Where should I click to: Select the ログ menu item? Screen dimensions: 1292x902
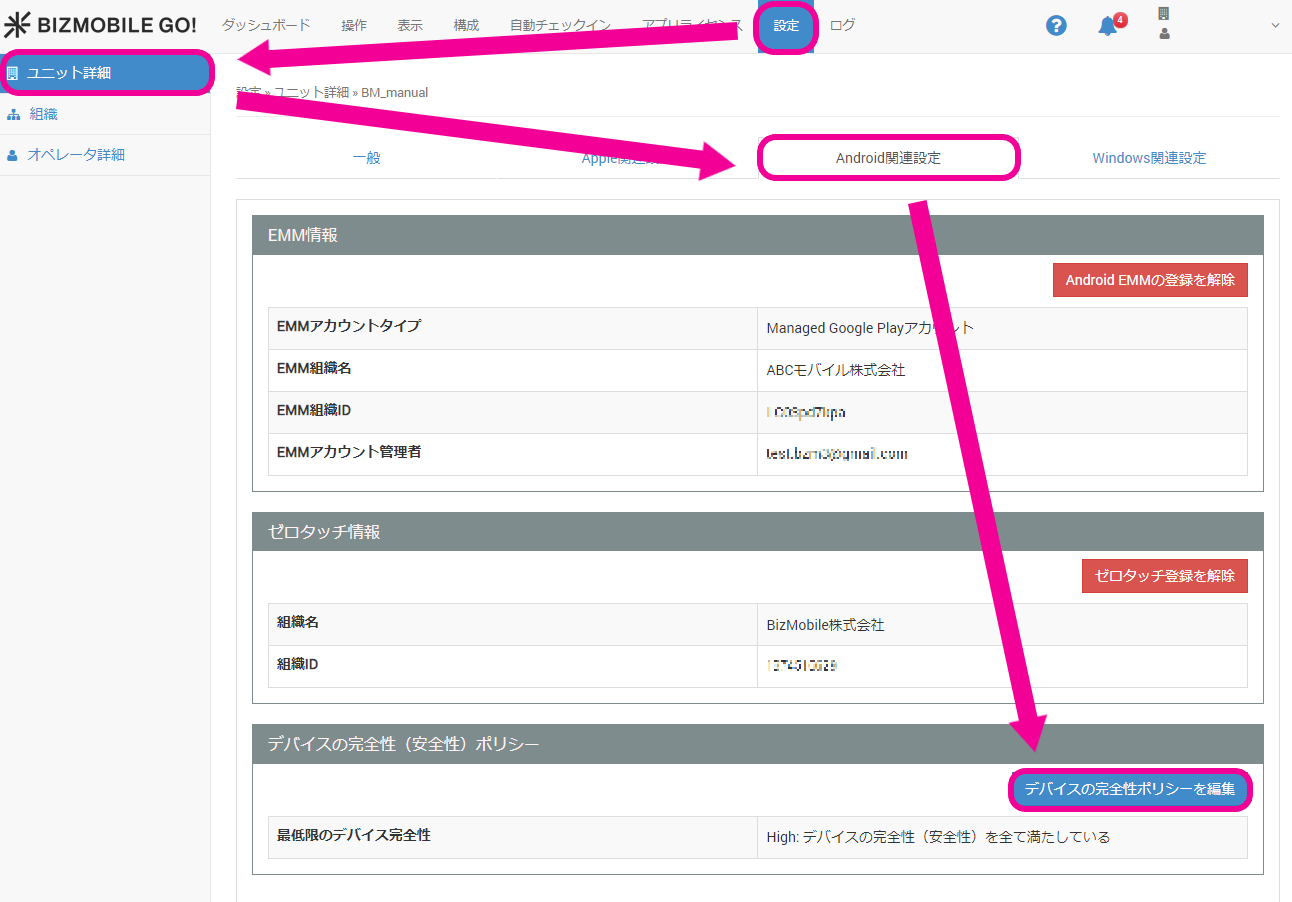[x=843, y=26]
